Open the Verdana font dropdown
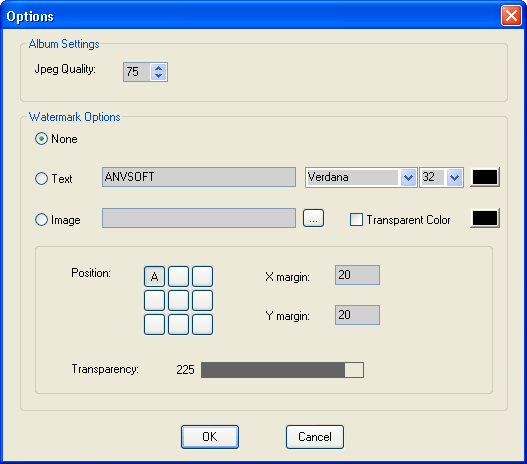Screen dimensions: 527x464 pyautogui.click(x=408, y=177)
